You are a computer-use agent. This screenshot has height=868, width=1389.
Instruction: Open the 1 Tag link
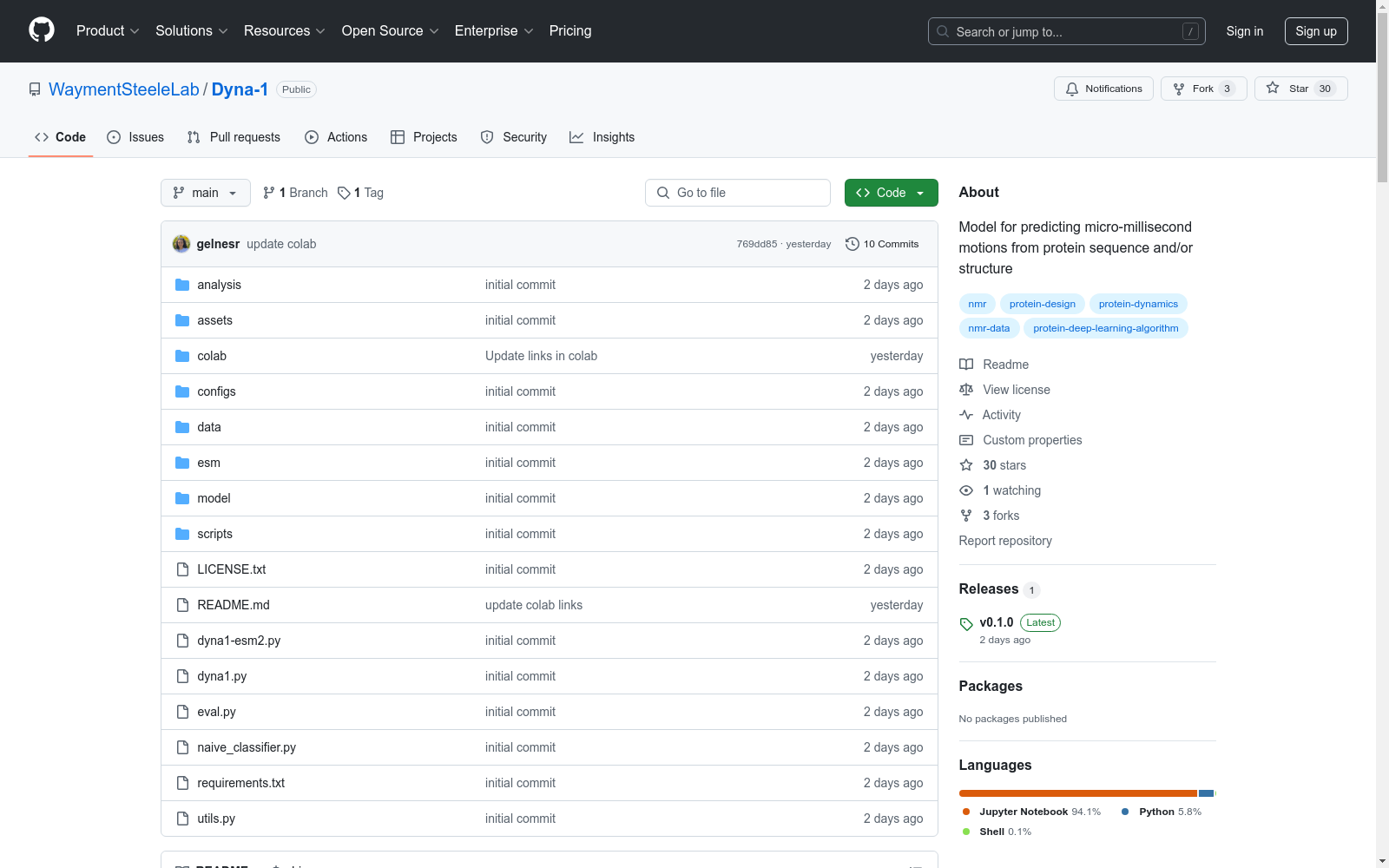point(360,193)
